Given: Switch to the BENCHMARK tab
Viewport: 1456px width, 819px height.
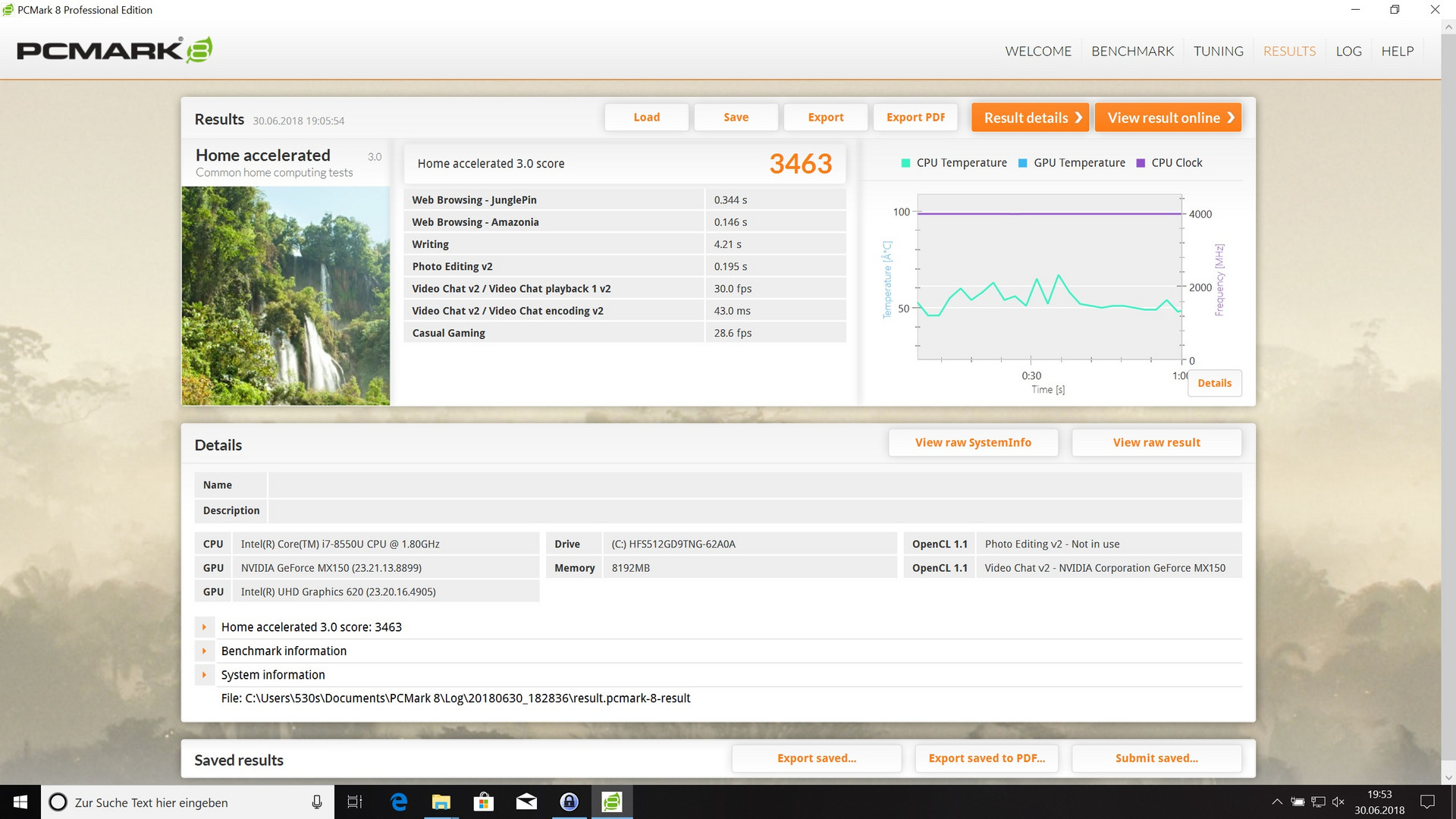Looking at the screenshot, I should tap(1132, 51).
